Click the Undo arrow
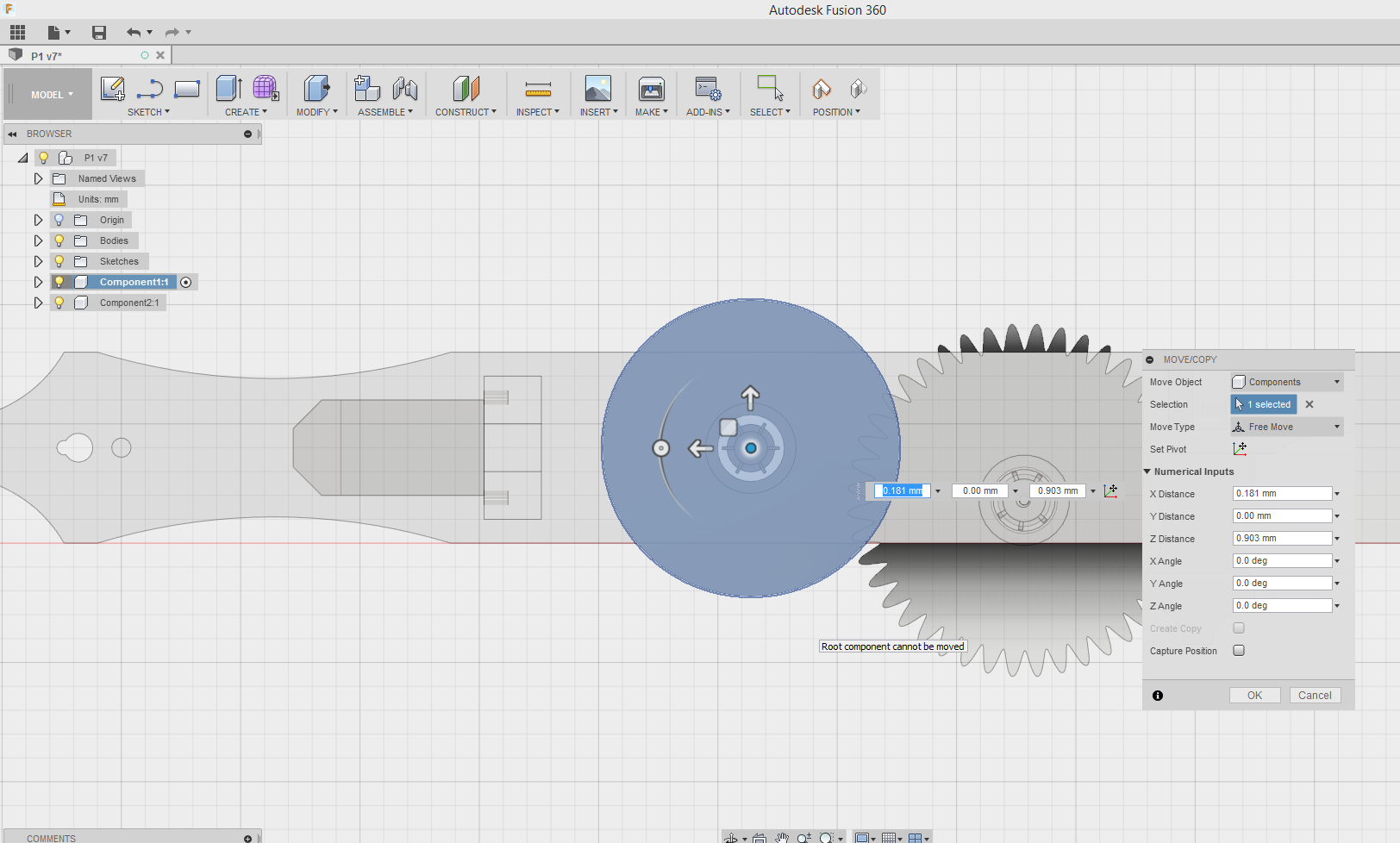Screen dimensions: 1400x843 coord(134,33)
